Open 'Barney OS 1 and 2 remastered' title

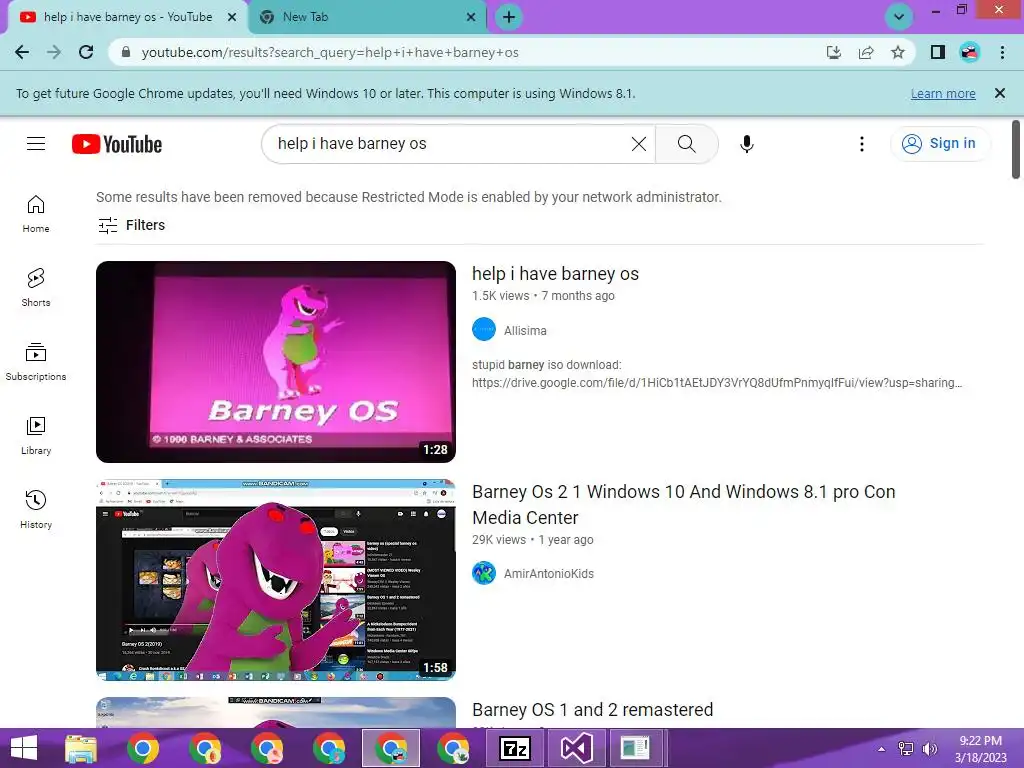[x=592, y=710]
